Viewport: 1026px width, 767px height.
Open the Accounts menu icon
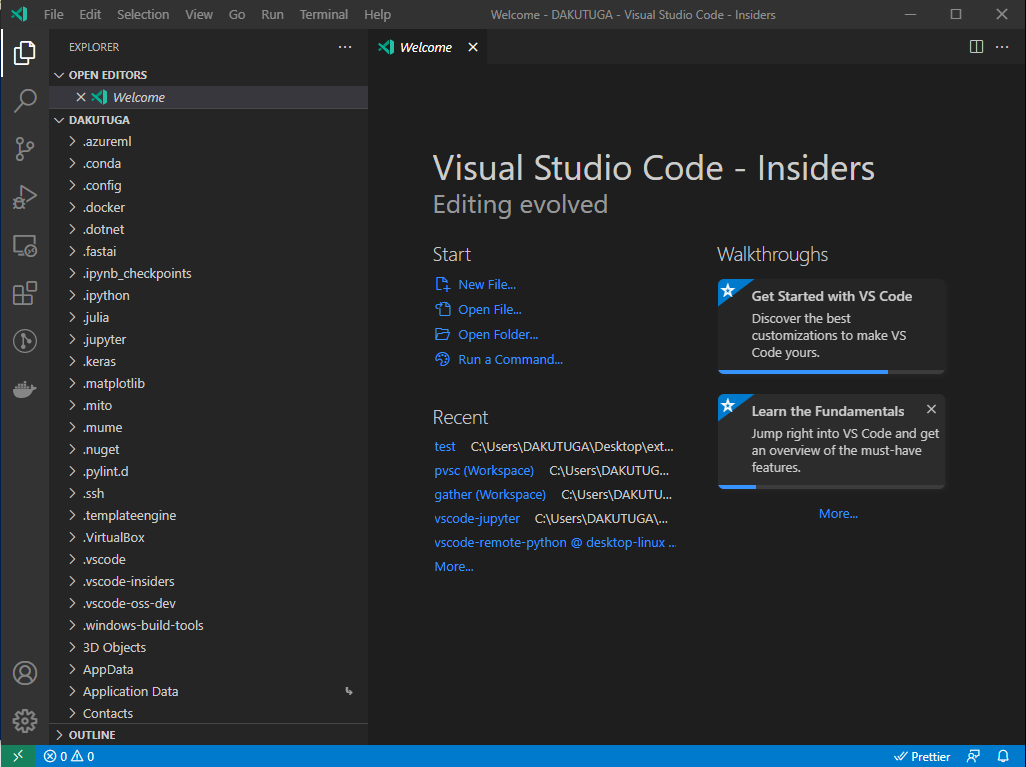point(25,673)
